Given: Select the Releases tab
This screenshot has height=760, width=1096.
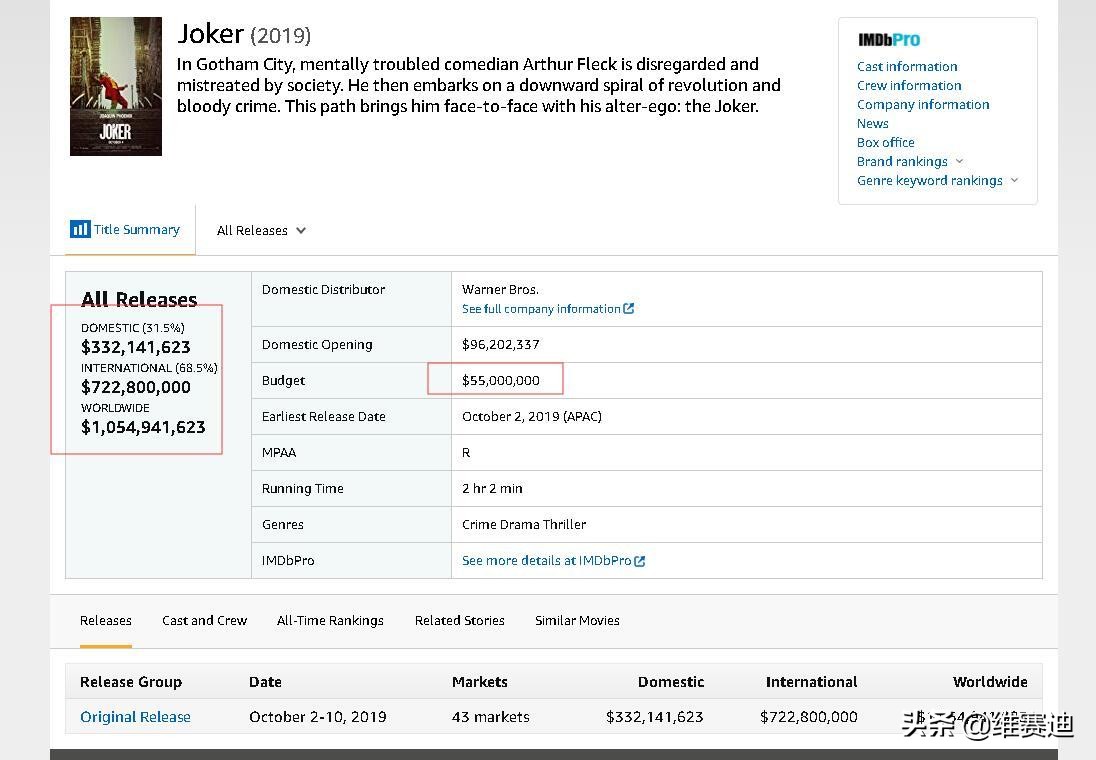Looking at the screenshot, I should point(105,620).
